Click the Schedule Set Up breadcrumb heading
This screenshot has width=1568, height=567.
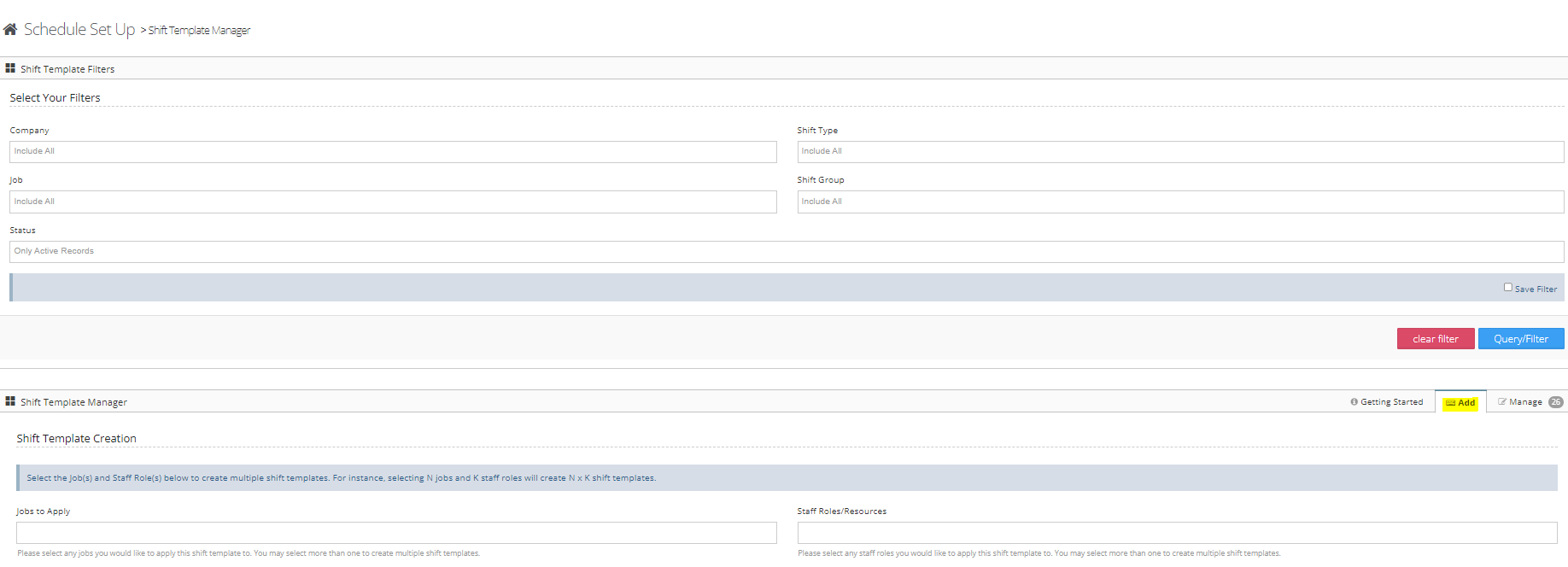79,30
